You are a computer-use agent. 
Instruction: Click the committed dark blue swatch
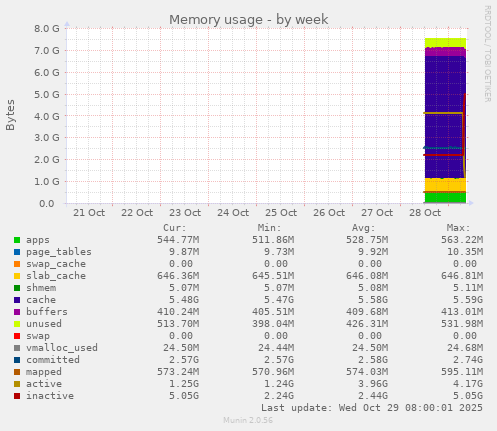click(x=17, y=360)
